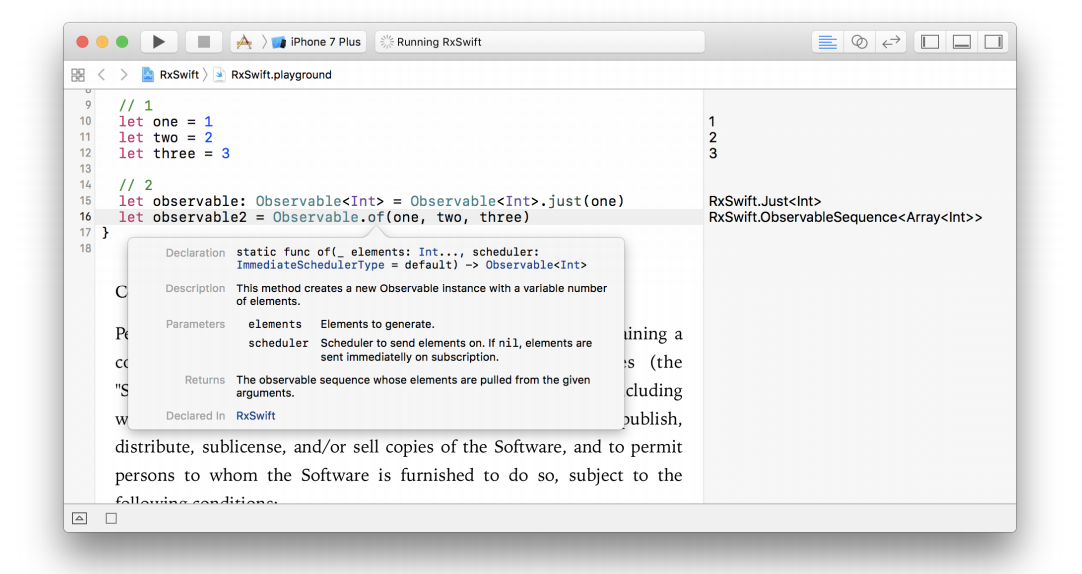Click the '// 2' comment line

point(135,185)
